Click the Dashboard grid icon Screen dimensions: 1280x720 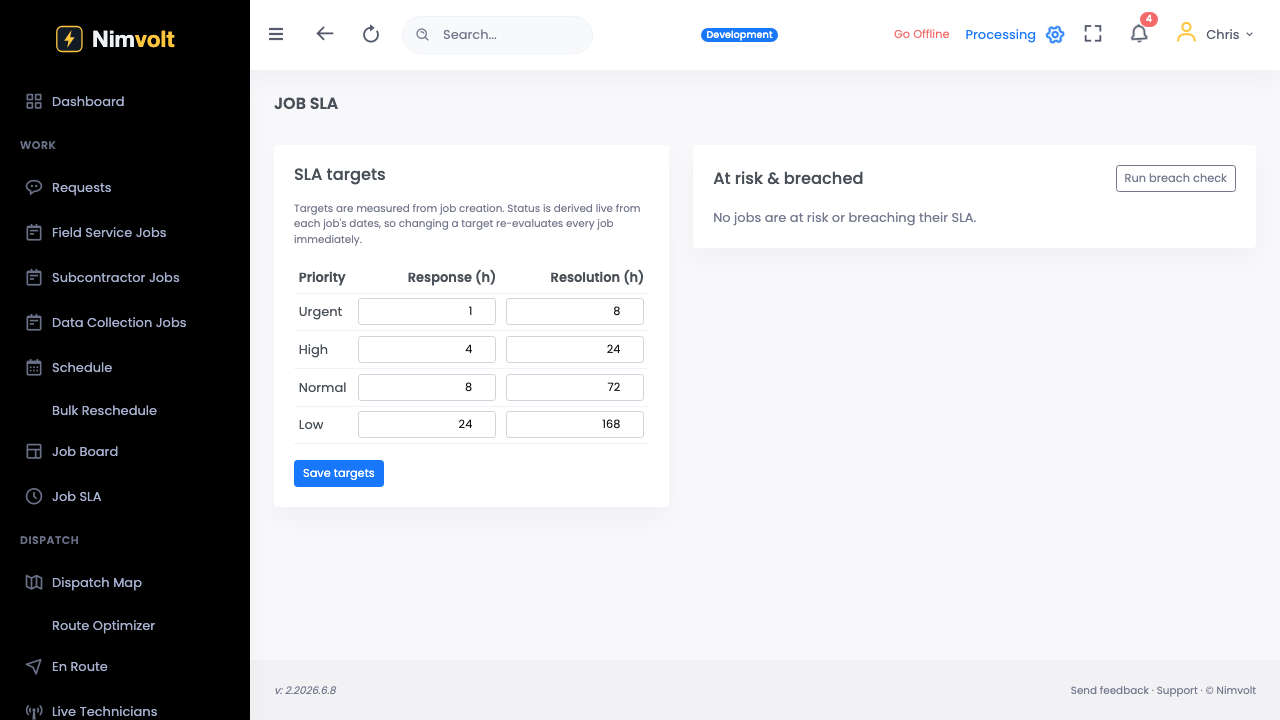coord(34,101)
